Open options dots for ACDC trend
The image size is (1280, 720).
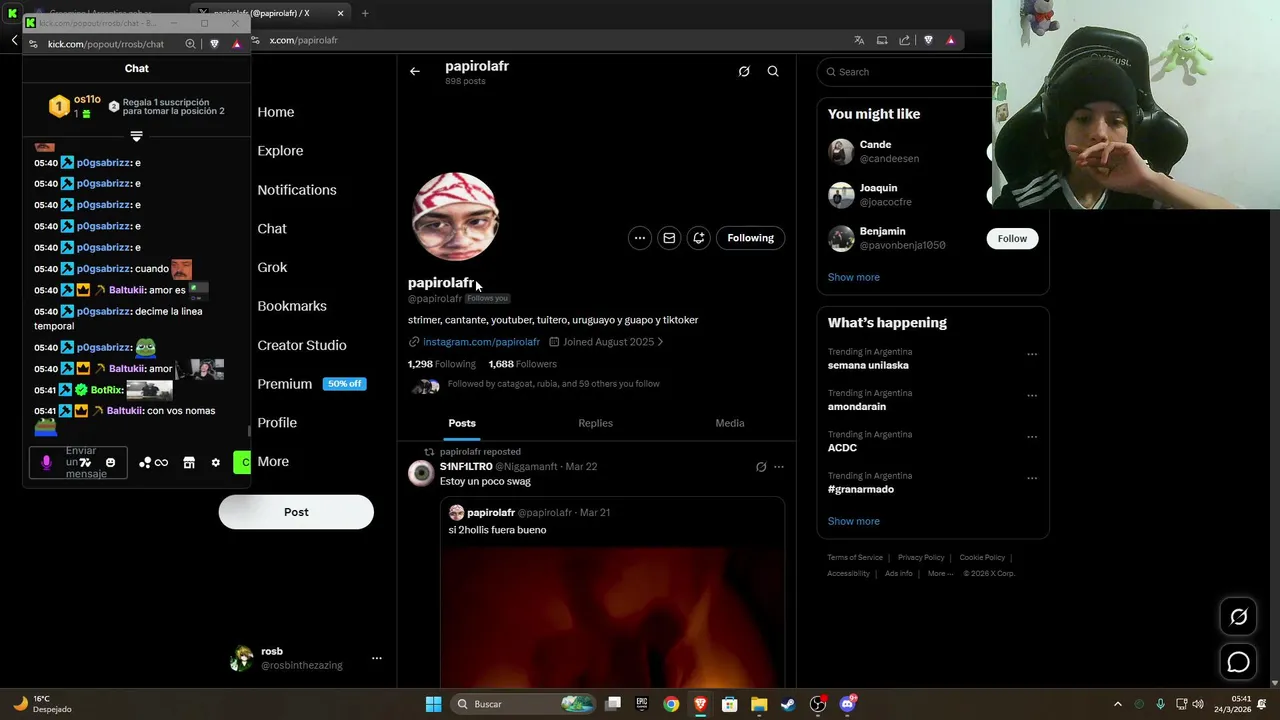[1032, 437]
